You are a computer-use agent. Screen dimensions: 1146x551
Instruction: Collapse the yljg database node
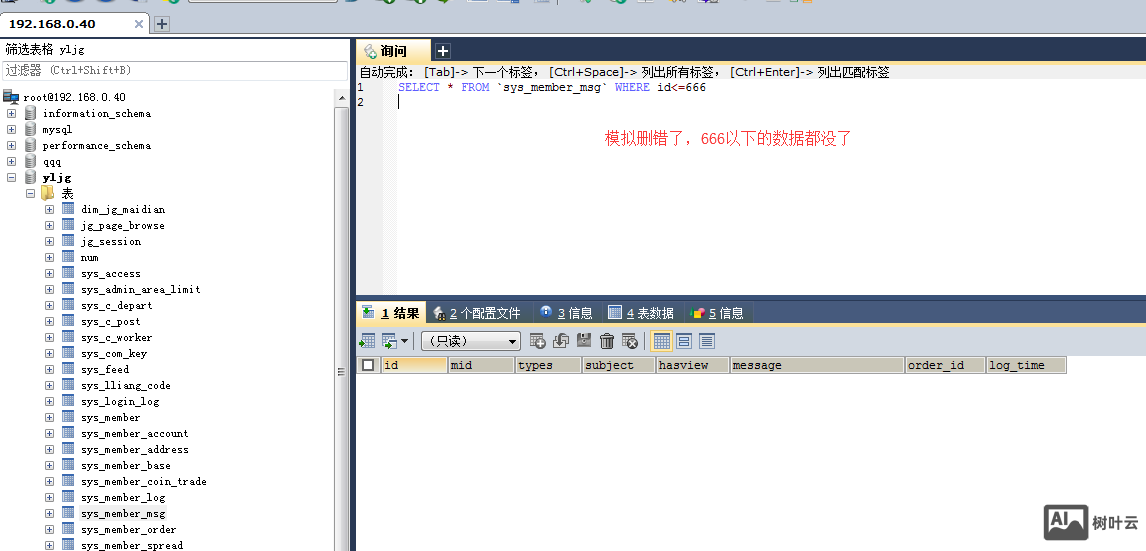(x=11, y=178)
